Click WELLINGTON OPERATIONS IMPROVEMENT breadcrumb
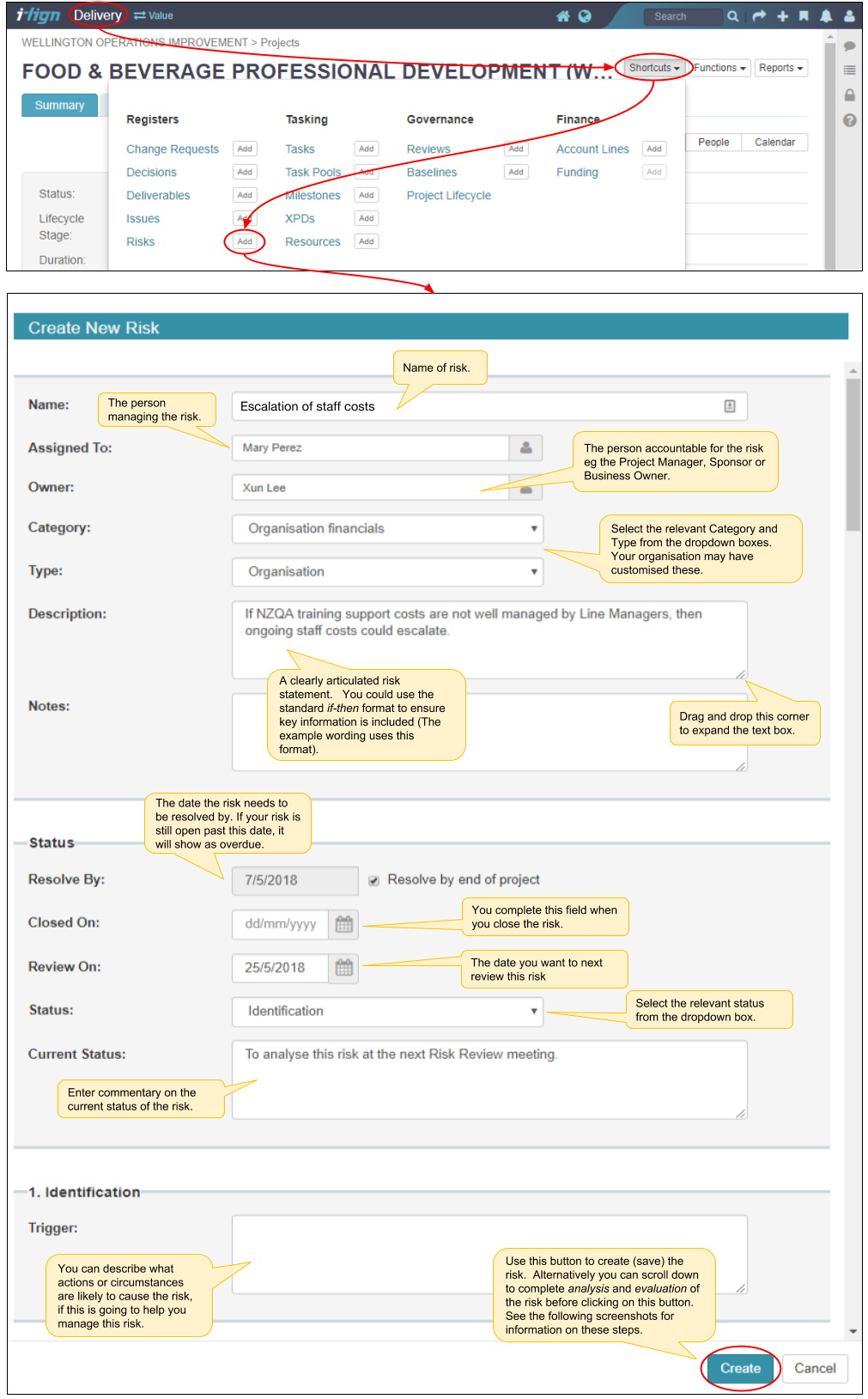Viewport: 868px width, 1399px height. (135, 42)
